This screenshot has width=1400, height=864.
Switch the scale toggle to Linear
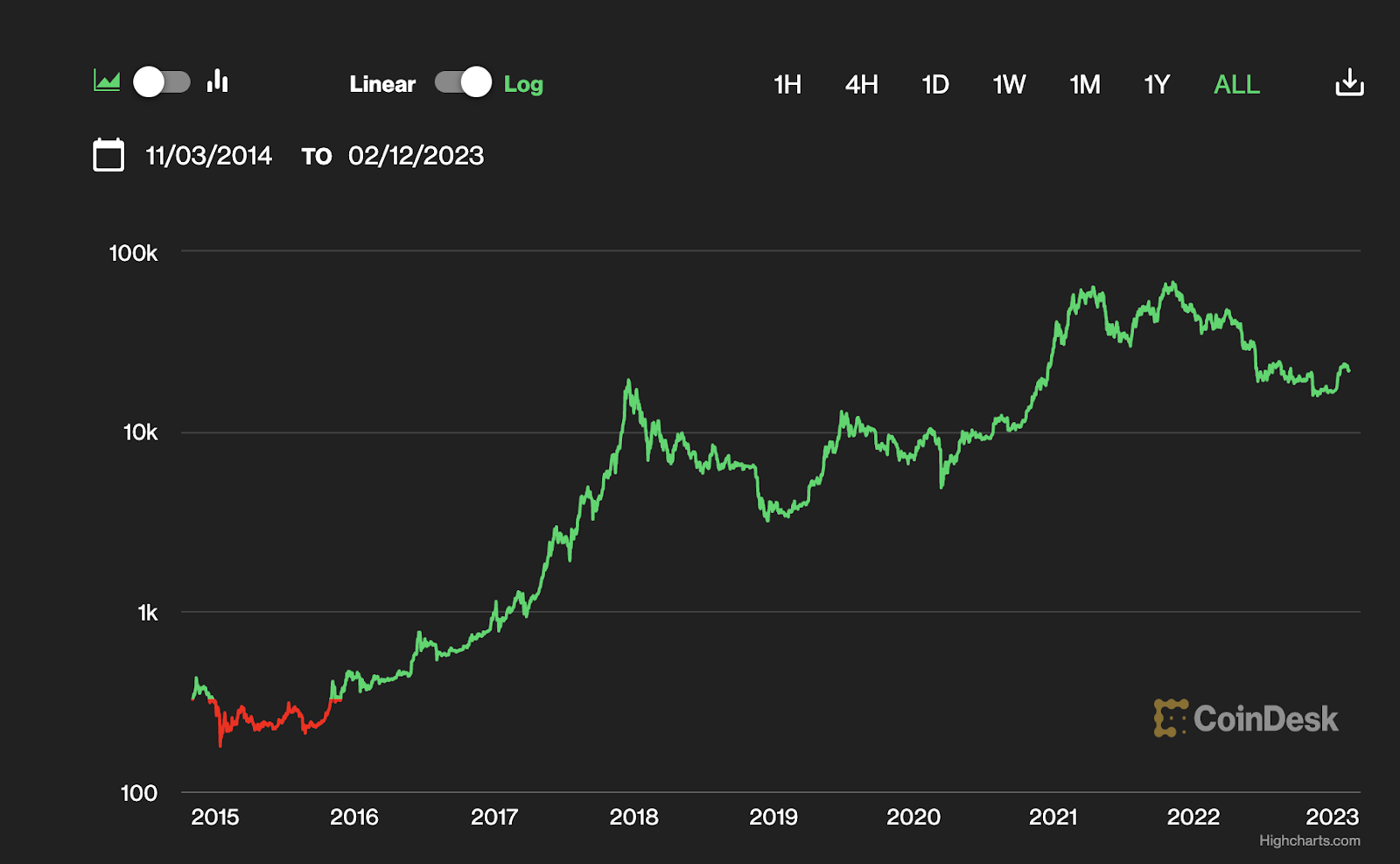coord(463,82)
